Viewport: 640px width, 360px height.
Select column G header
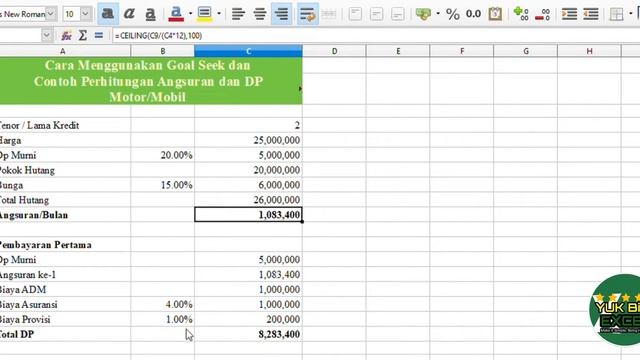point(526,51)
